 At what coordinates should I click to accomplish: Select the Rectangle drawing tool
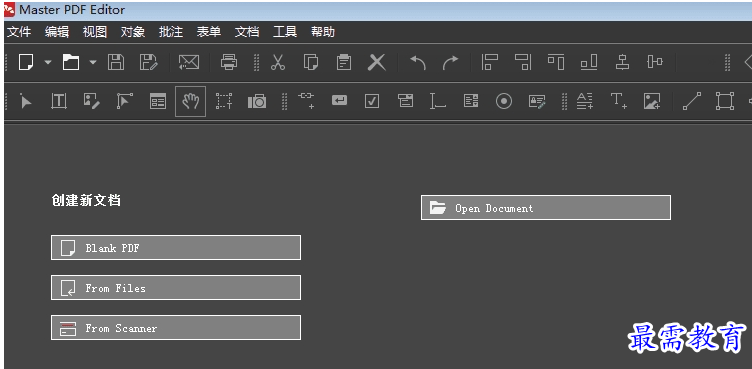point(725,101)
